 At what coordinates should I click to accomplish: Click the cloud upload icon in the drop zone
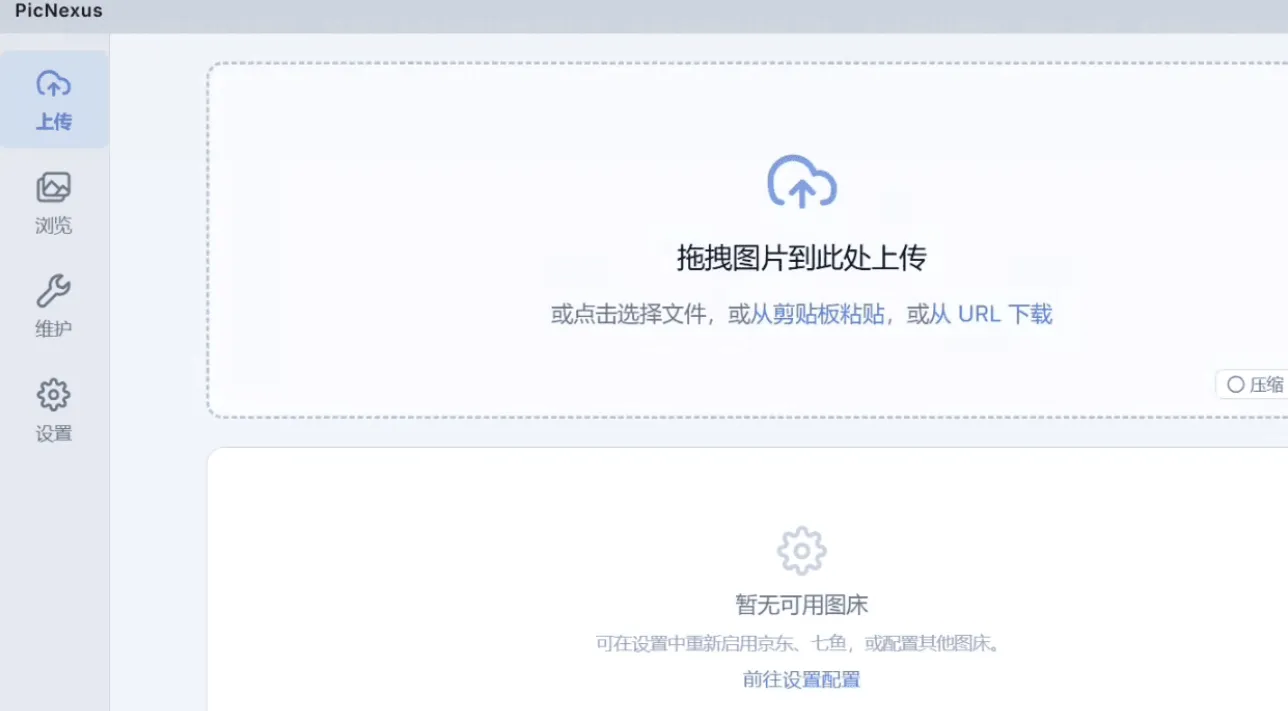point(802,182)
